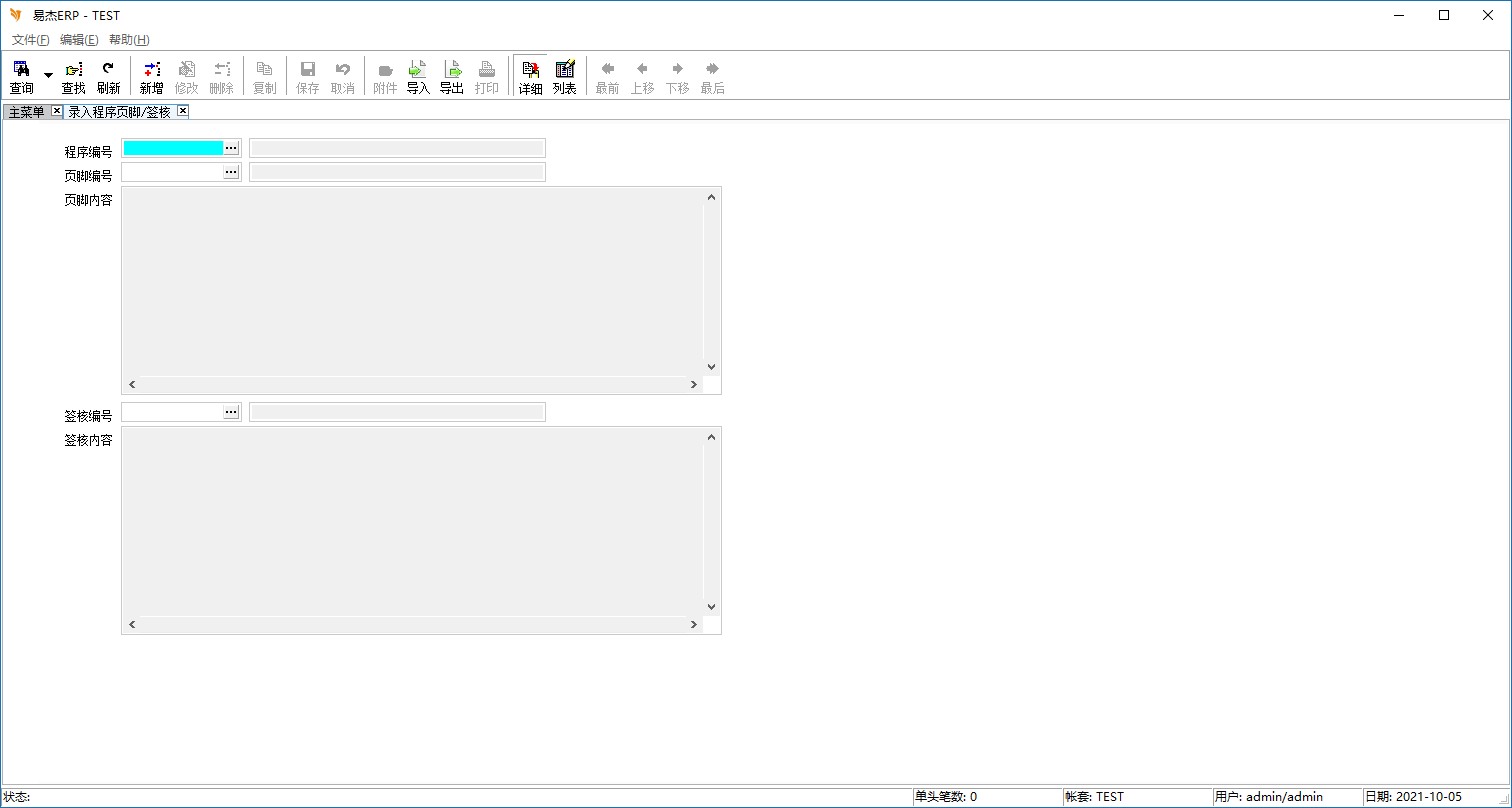This screenshot has width=1512, height=808.
Task: Open the dropdown arrow beside 查询
Action: 48,76
